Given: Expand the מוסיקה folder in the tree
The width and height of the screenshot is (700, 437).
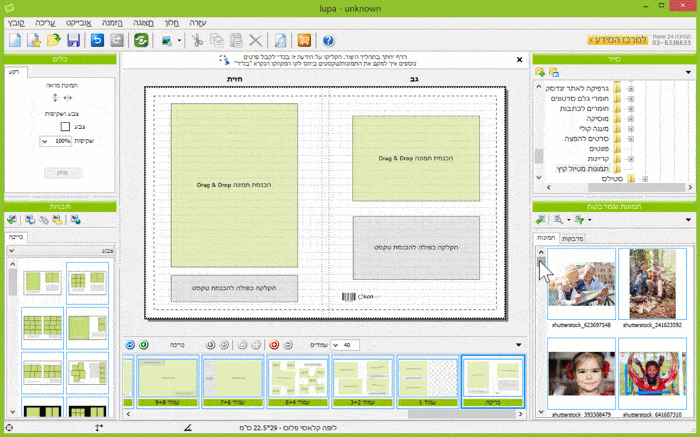Looking at the screenshot, I should pos(631,117).
